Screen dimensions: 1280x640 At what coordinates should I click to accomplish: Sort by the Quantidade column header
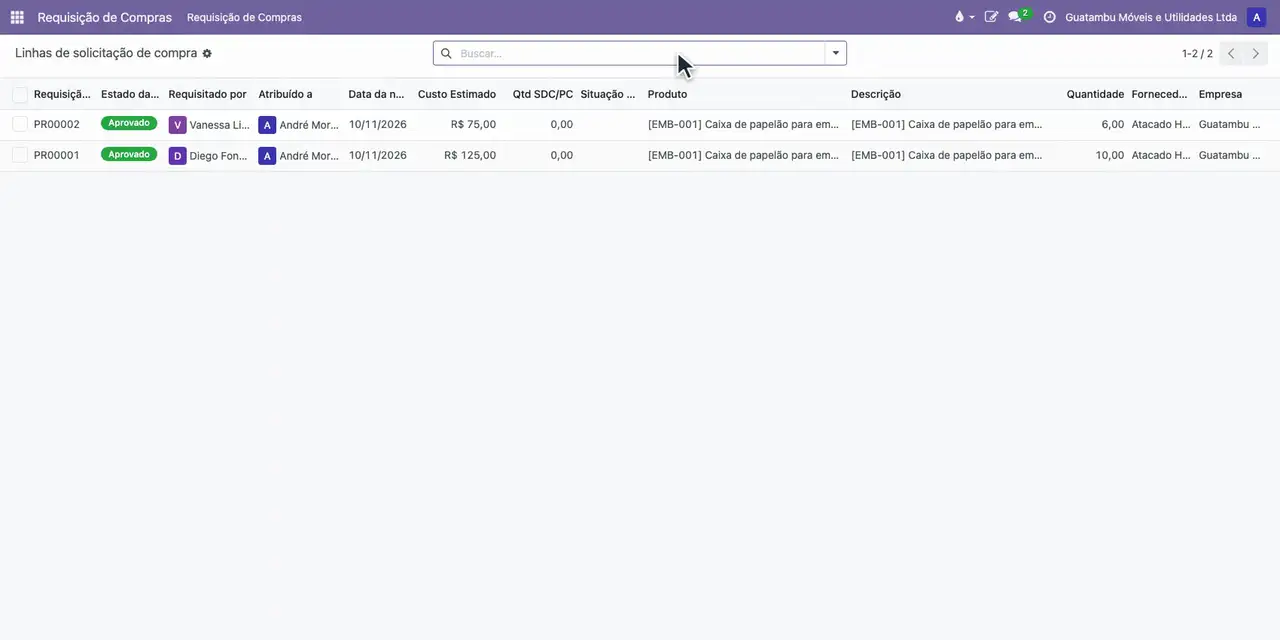(1095, 94)
